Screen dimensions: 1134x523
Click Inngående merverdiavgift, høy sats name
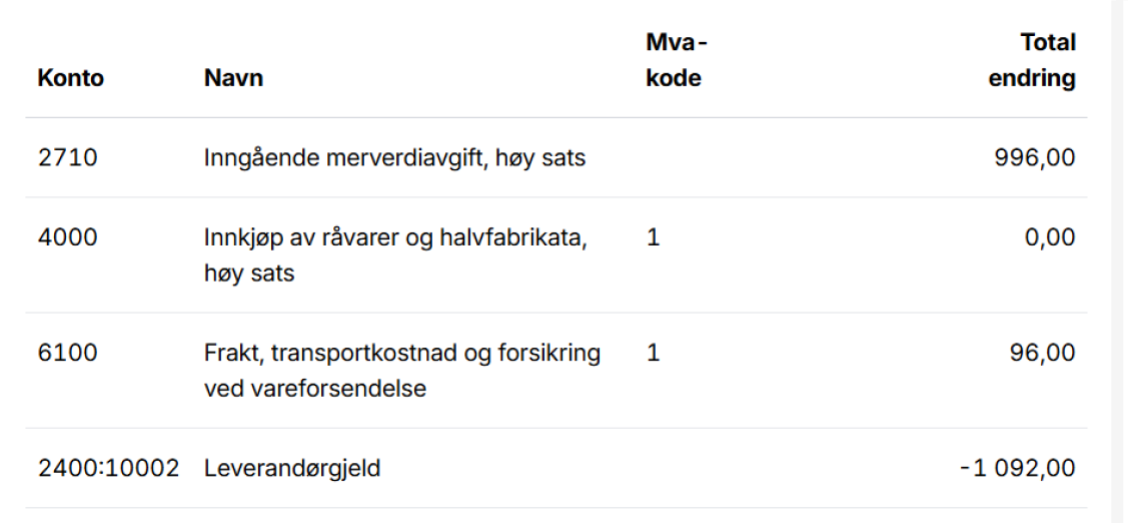[x=395, y=157]
